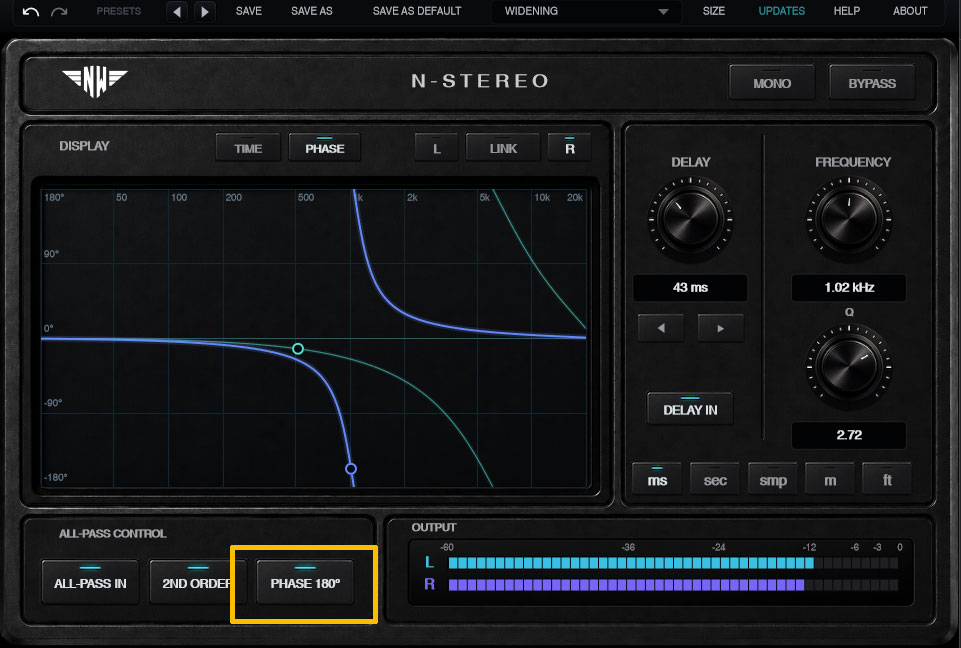Click SAVE AS in the top bar
This screenshot has width=961, height=648.
(311, 11)
